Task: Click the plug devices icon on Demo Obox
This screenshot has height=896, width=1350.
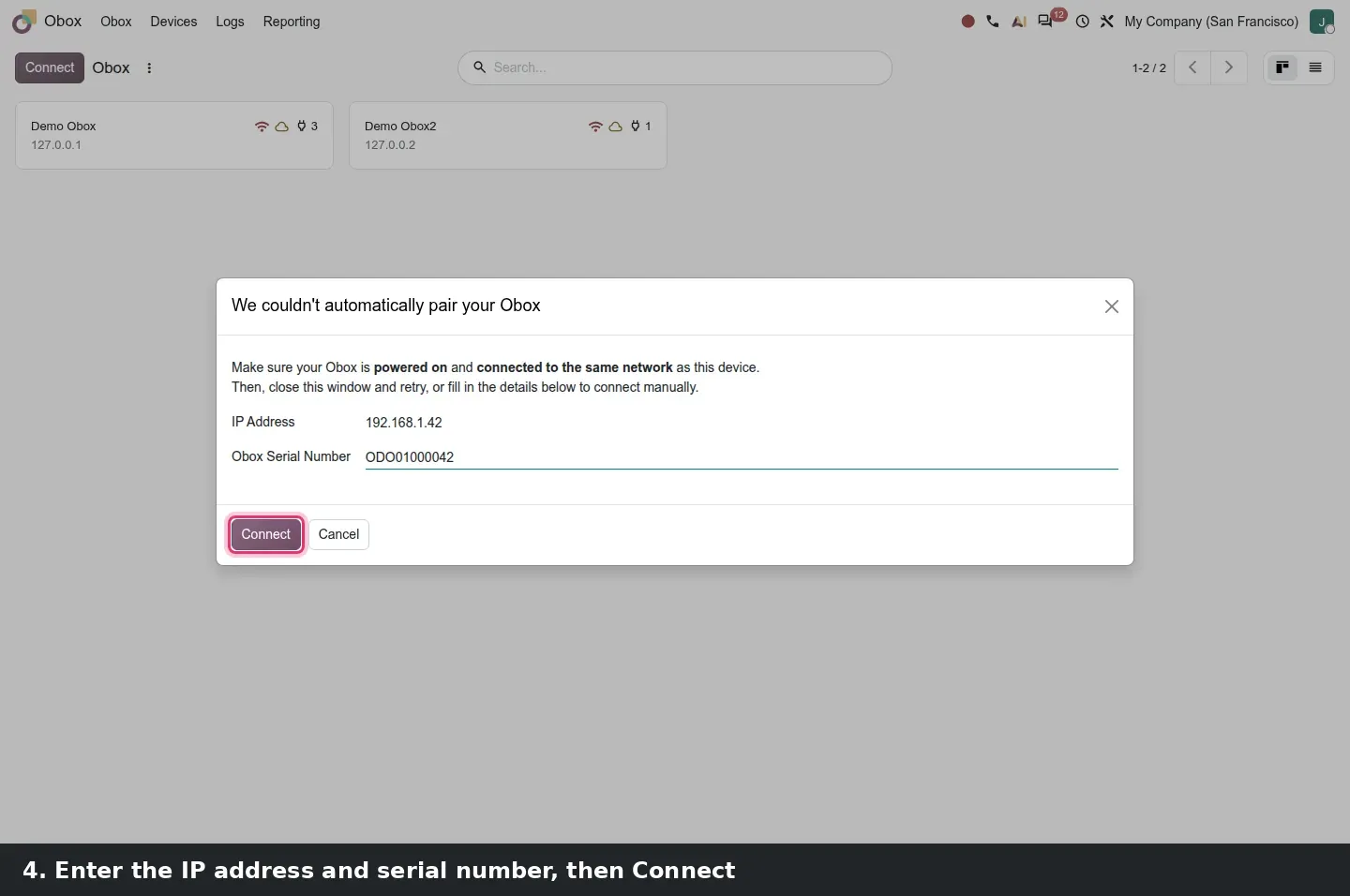Action: pos(302,127)
